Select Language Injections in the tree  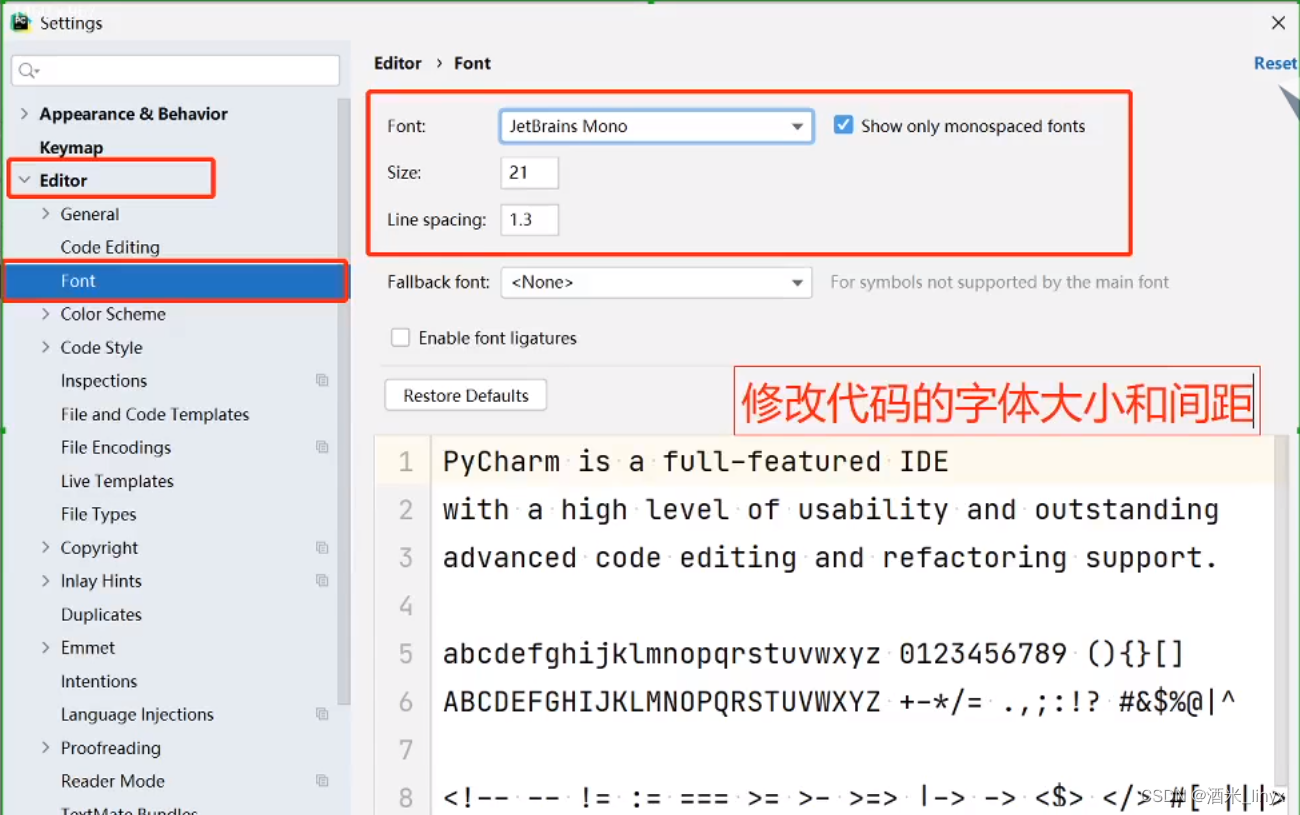click(x=137, y=714)
